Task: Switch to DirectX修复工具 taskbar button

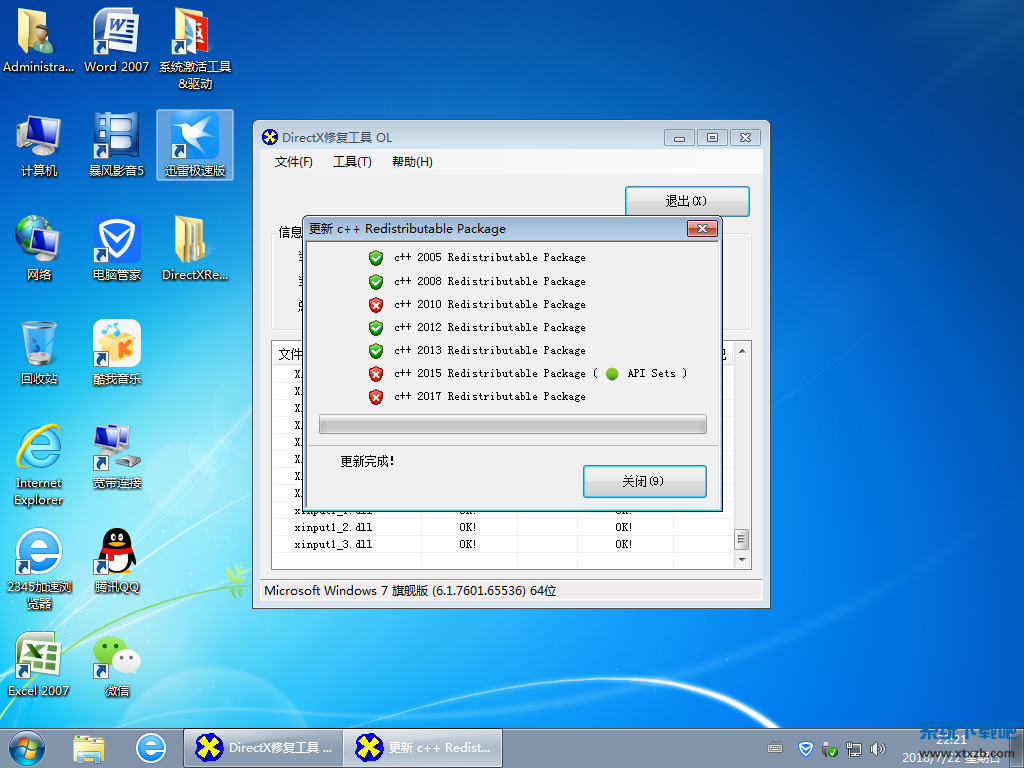Action: 263,748
